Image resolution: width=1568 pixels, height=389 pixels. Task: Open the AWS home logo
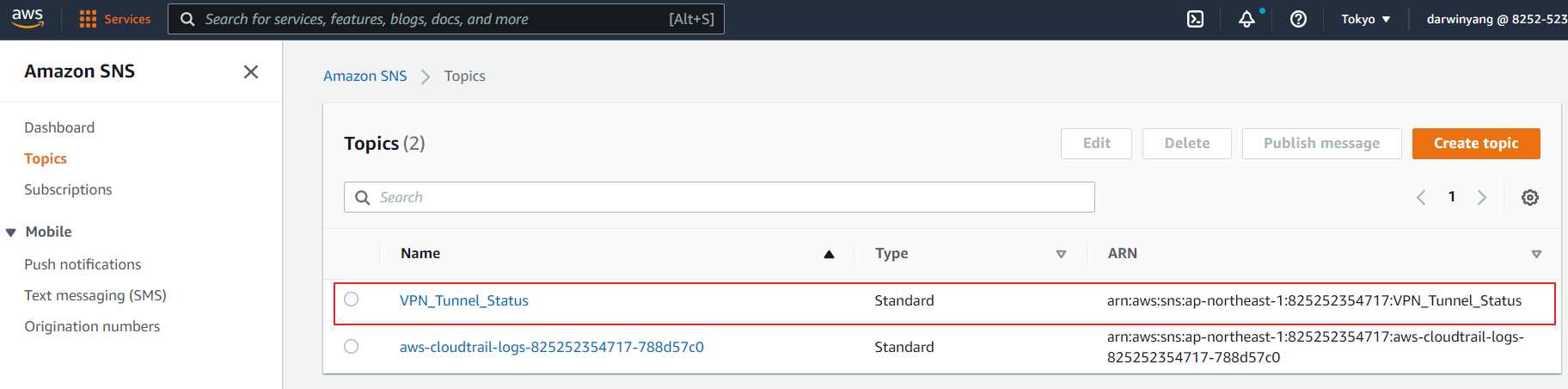coord(28,19)
